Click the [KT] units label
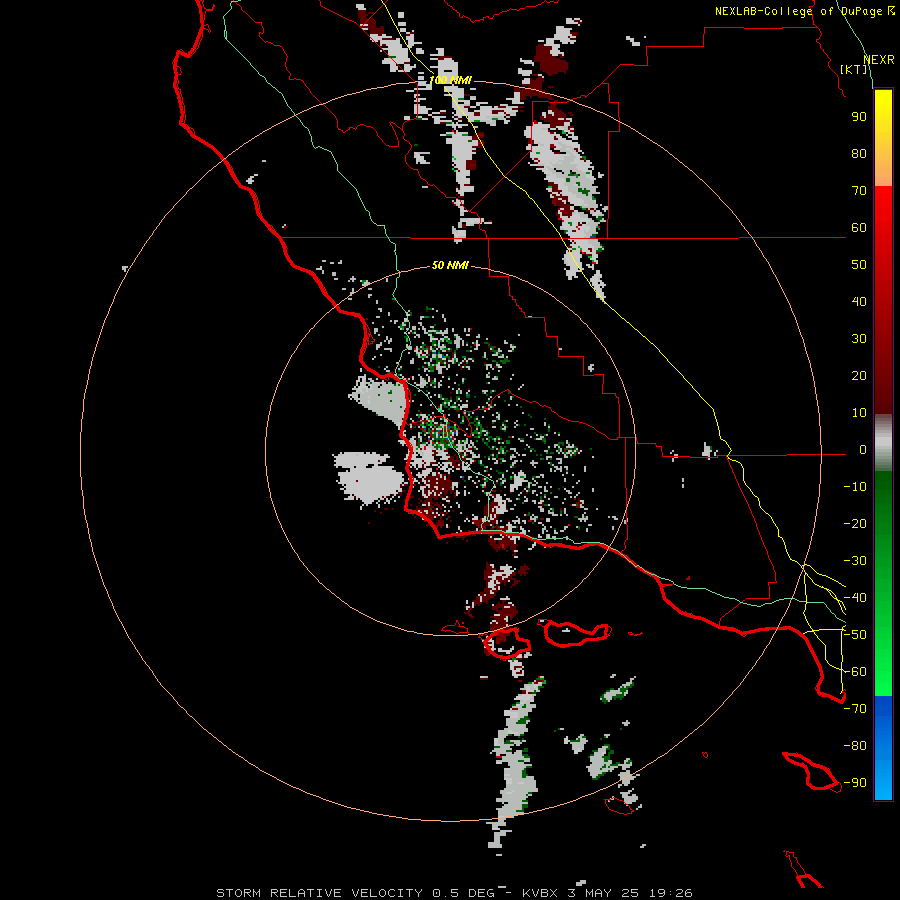The height and width of the screenshot is (900, 900). coord(854,69)
